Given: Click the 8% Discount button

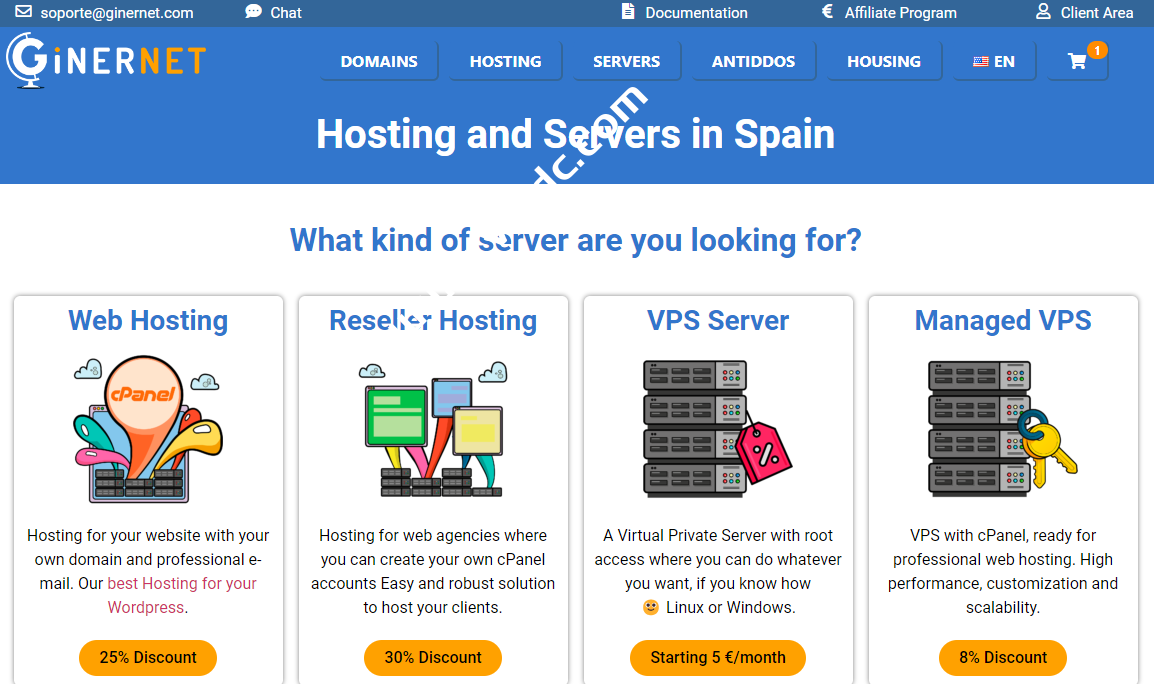Looking at the screenshot, I should tap(1002, 657).
